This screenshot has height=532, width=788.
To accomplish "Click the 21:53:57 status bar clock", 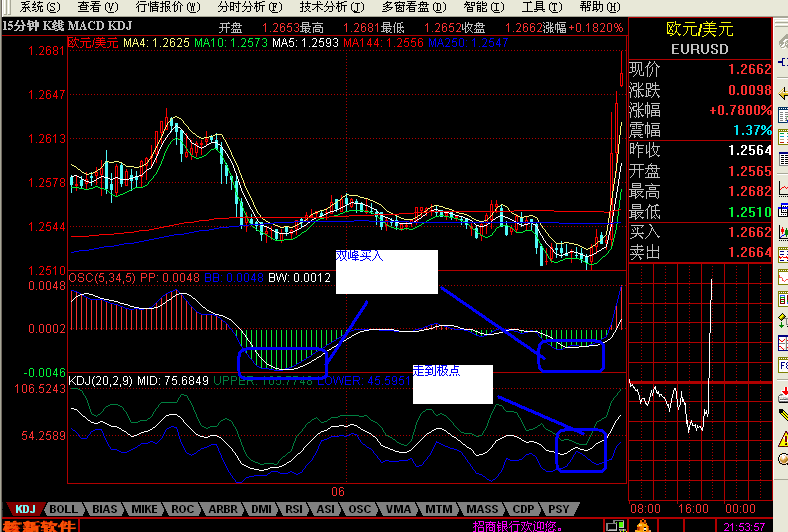I will point(744,526).
